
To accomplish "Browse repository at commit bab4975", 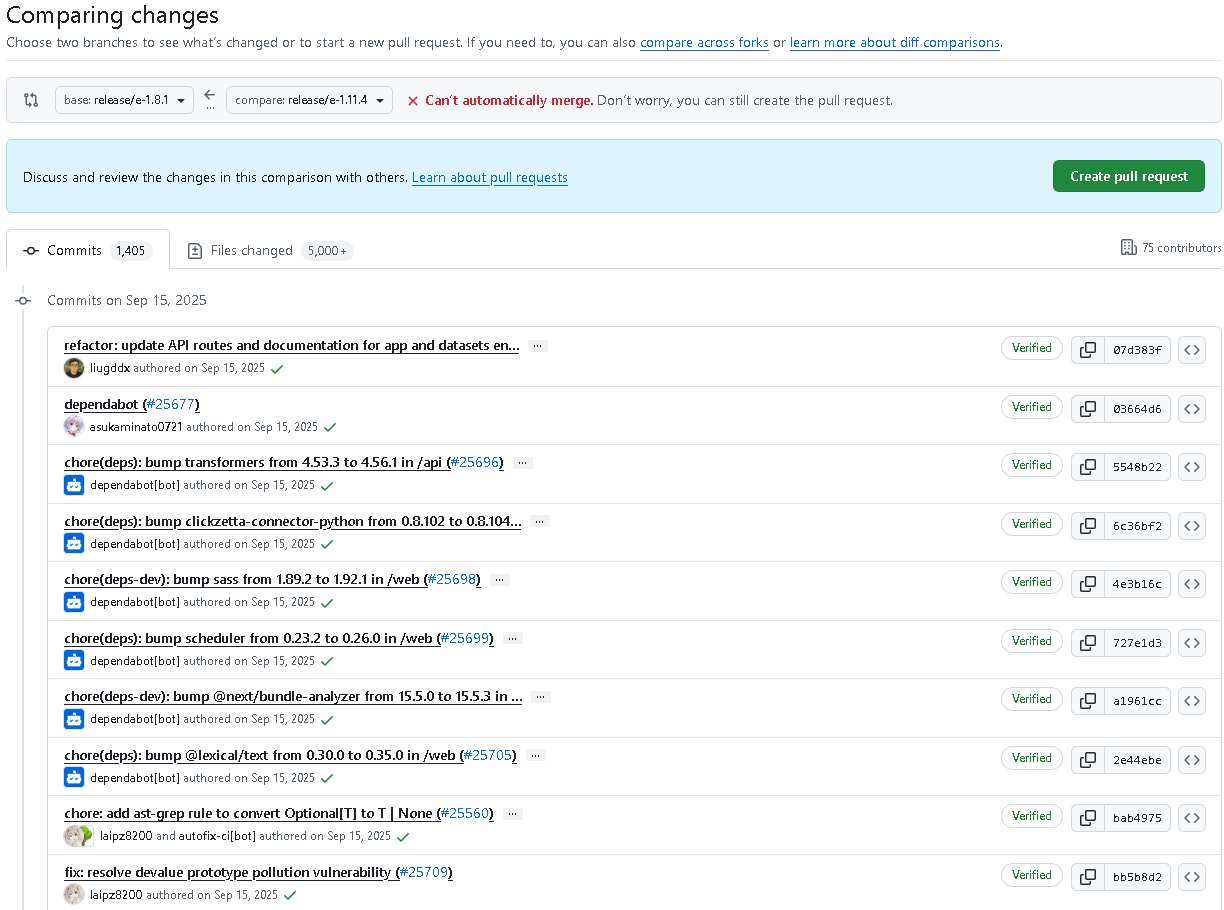I will (x=1192, y=818).
